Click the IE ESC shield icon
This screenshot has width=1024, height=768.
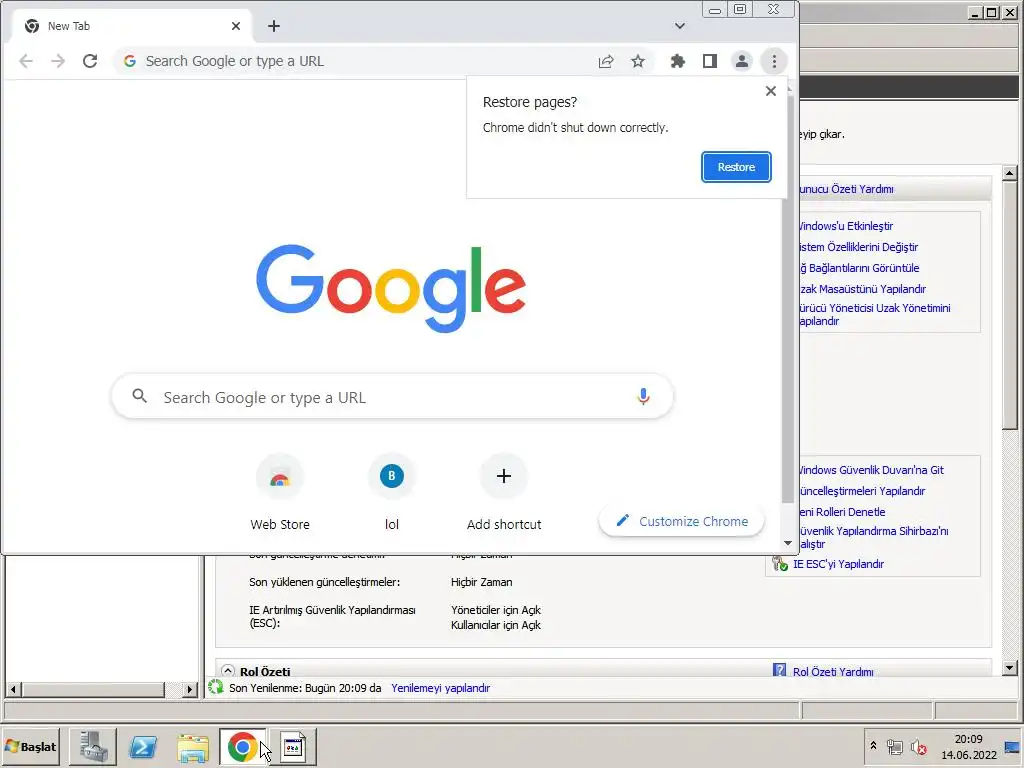(780, 564)
